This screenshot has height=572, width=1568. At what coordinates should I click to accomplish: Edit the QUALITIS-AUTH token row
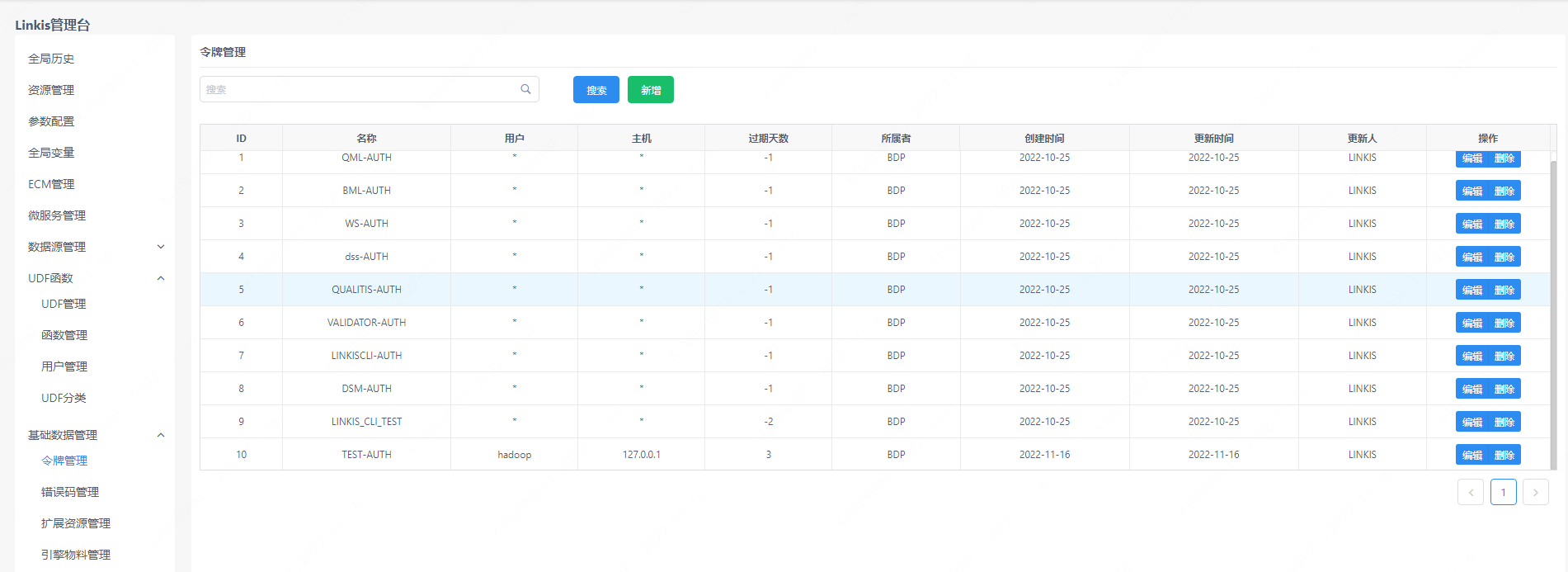1471,290
